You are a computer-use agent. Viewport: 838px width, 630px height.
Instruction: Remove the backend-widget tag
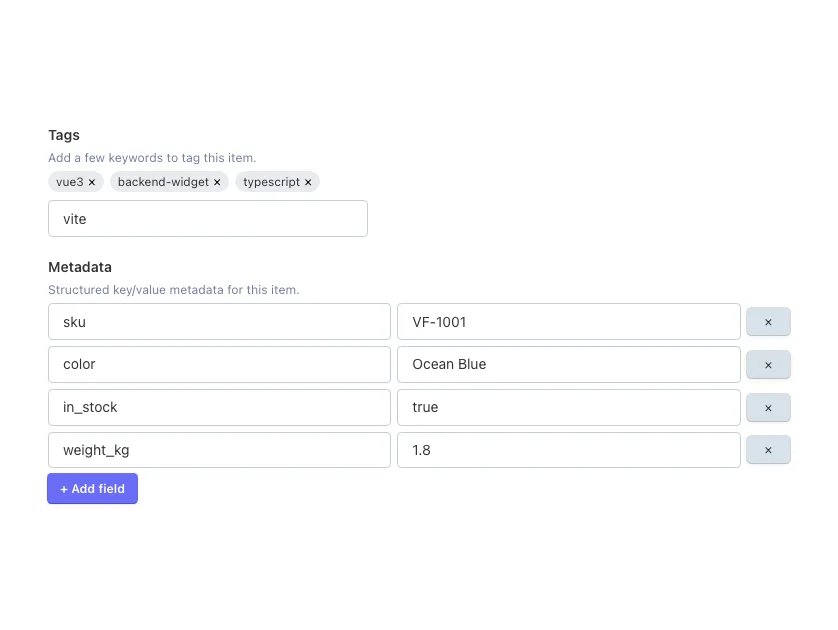point(217,182)
